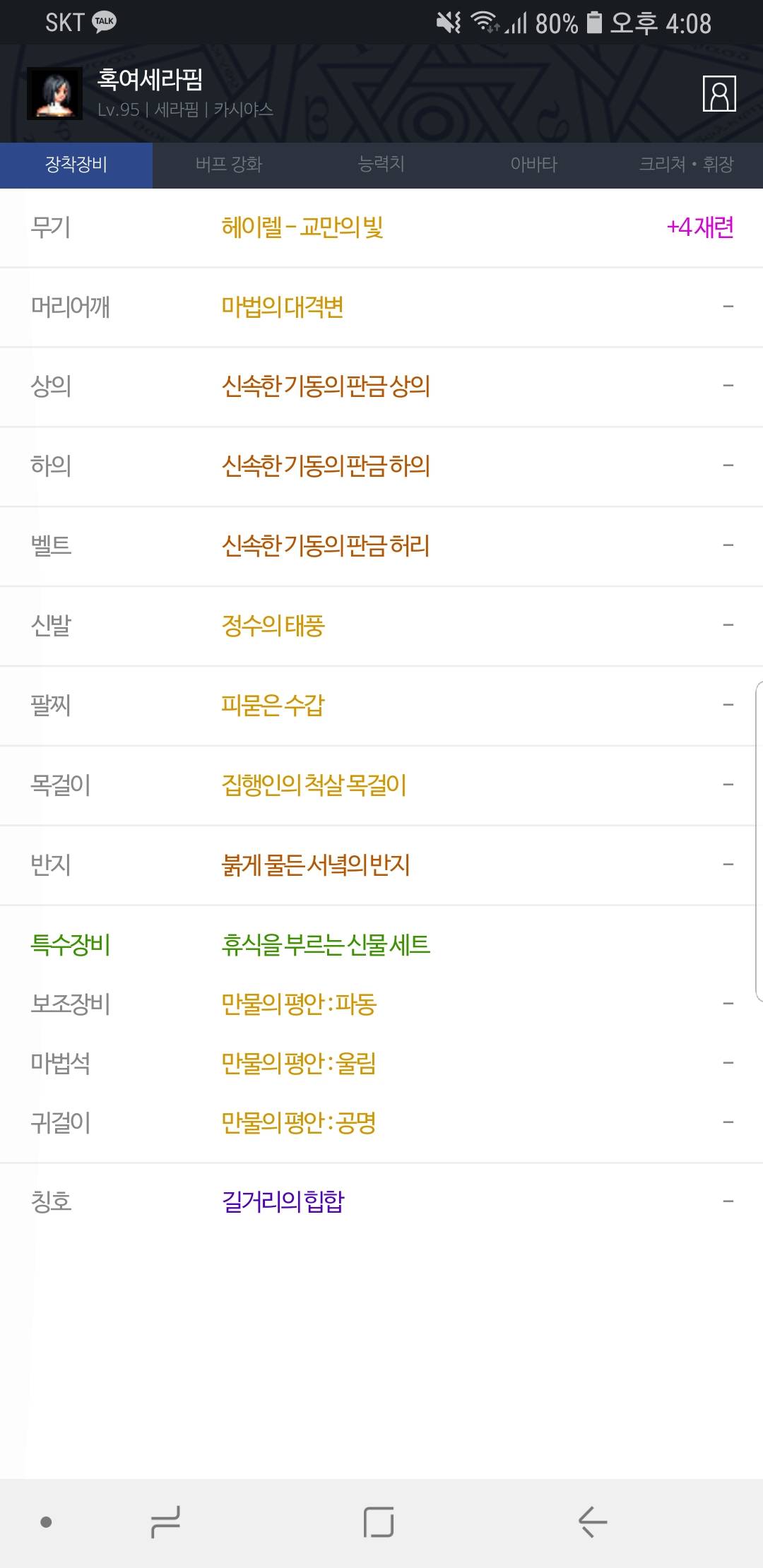763x1568 pixels.
Task: Tap the KakaoTalk notification icon in status bar
Action: (x=104, y=21)
